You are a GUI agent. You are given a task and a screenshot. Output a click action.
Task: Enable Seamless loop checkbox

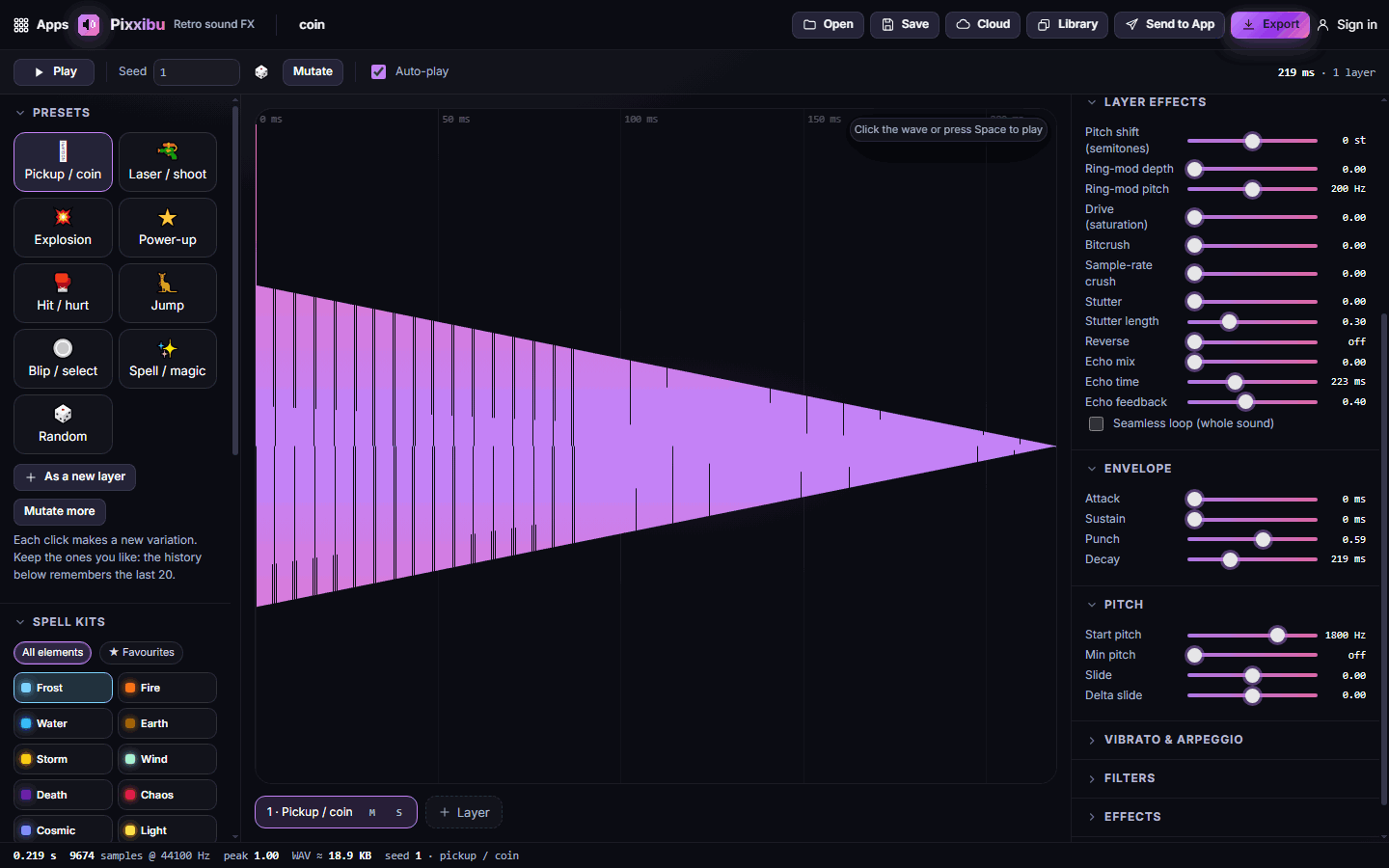pos(1096,424)
